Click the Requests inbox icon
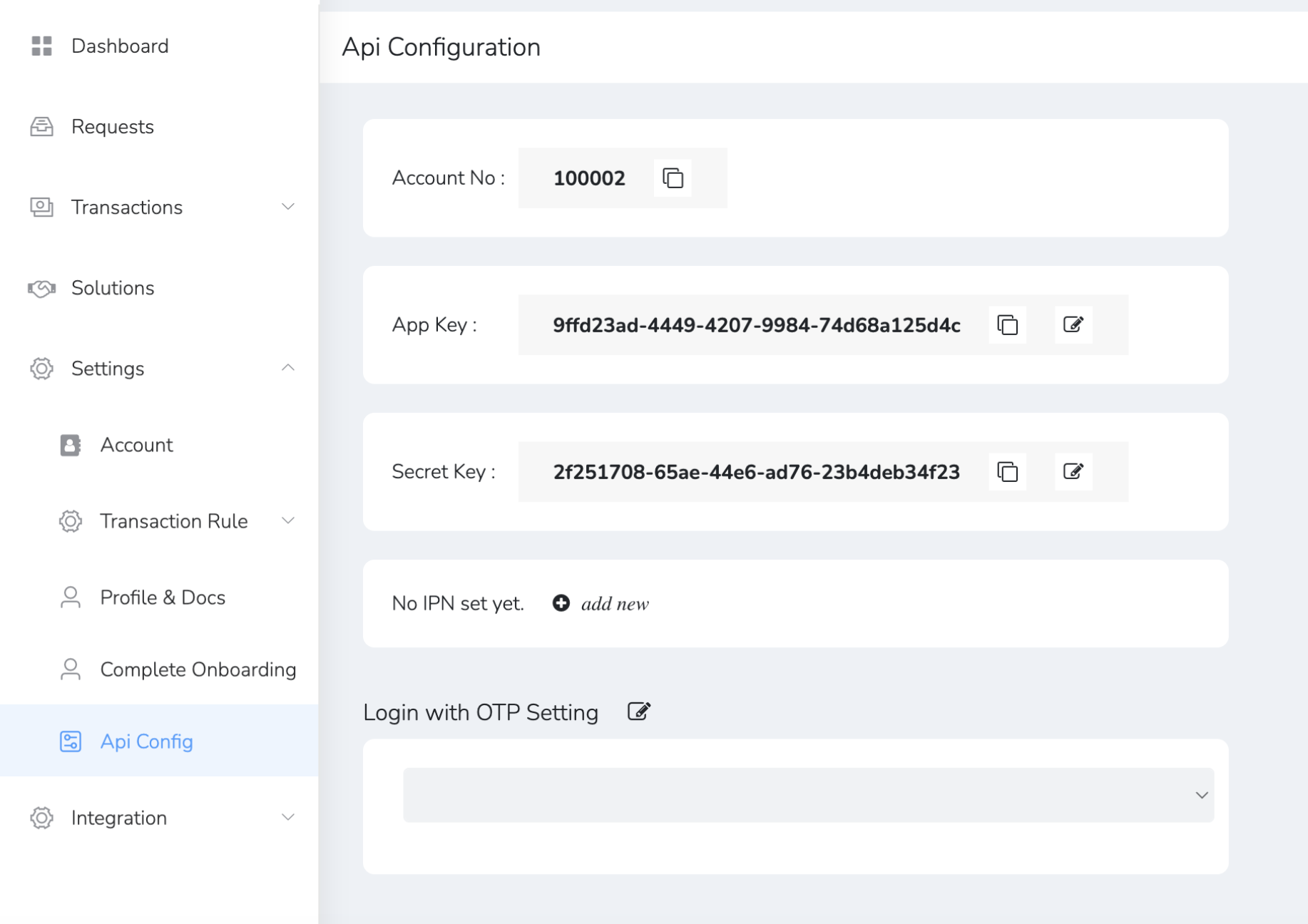This screenshot has width=1308, height=924. click(x=41, y=126)
